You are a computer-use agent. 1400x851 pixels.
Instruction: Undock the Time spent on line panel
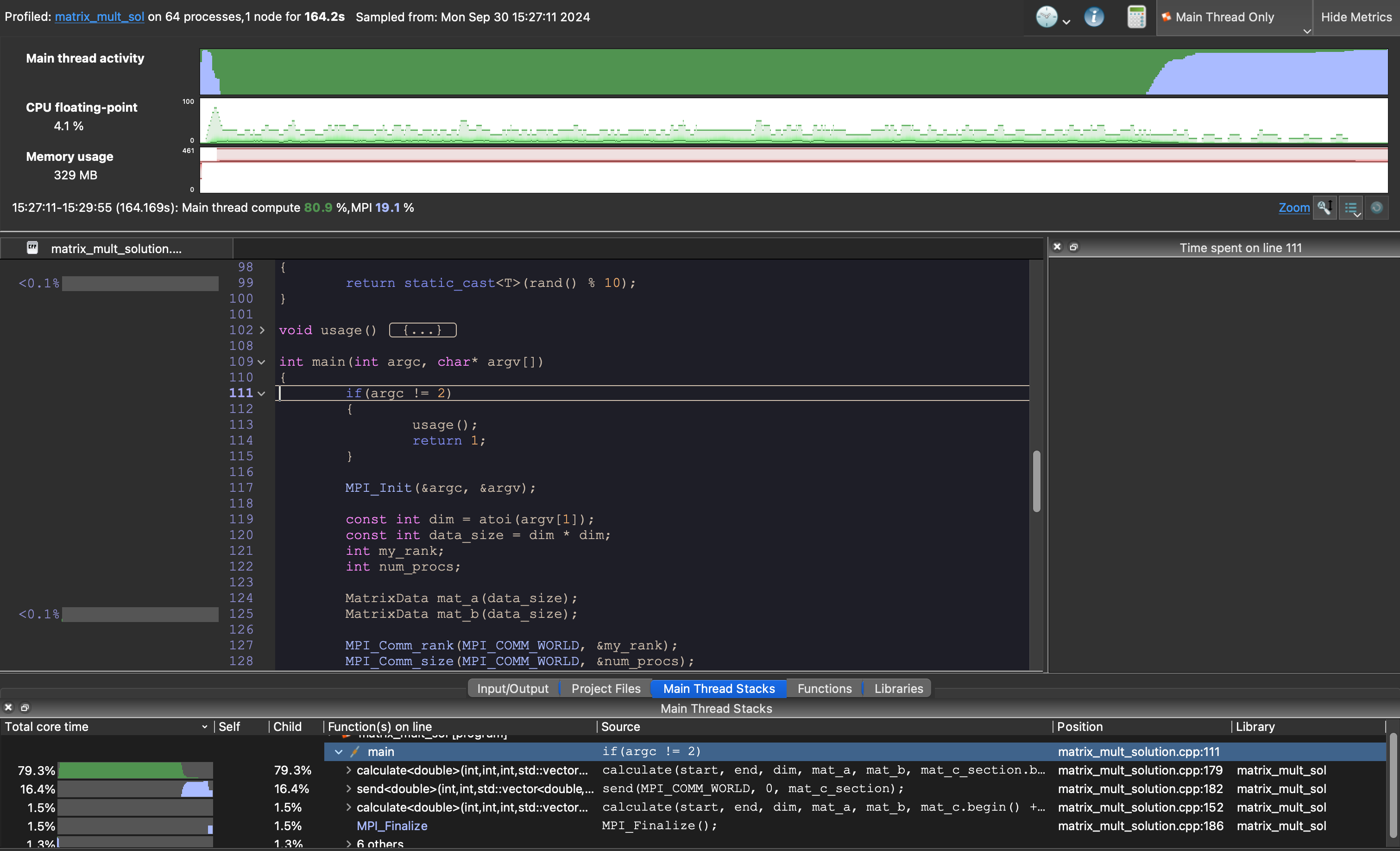tap(1073, 247)
